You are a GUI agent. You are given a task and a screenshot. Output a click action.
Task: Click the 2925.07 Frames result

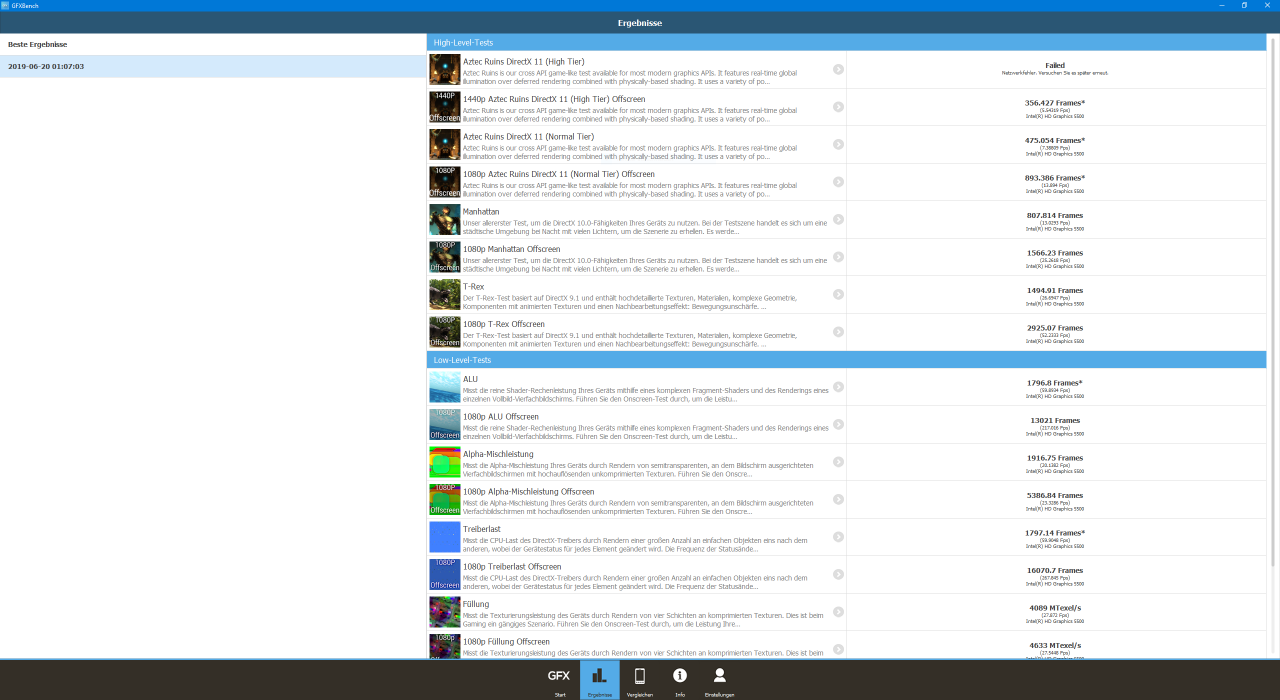click(x=1055, y=328)
